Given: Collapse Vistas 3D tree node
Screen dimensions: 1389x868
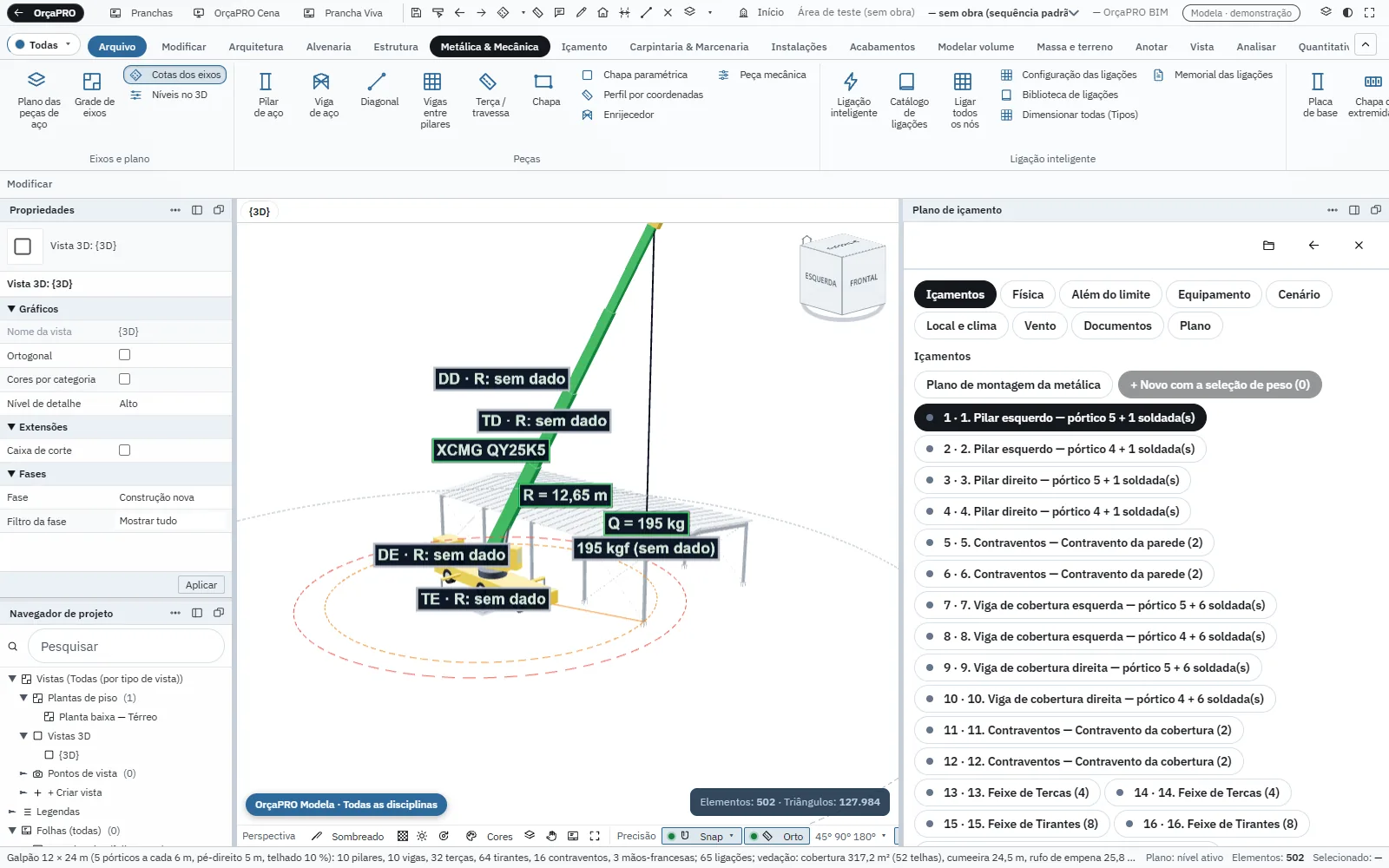Looking at the screenshot, I should (24, 736).
